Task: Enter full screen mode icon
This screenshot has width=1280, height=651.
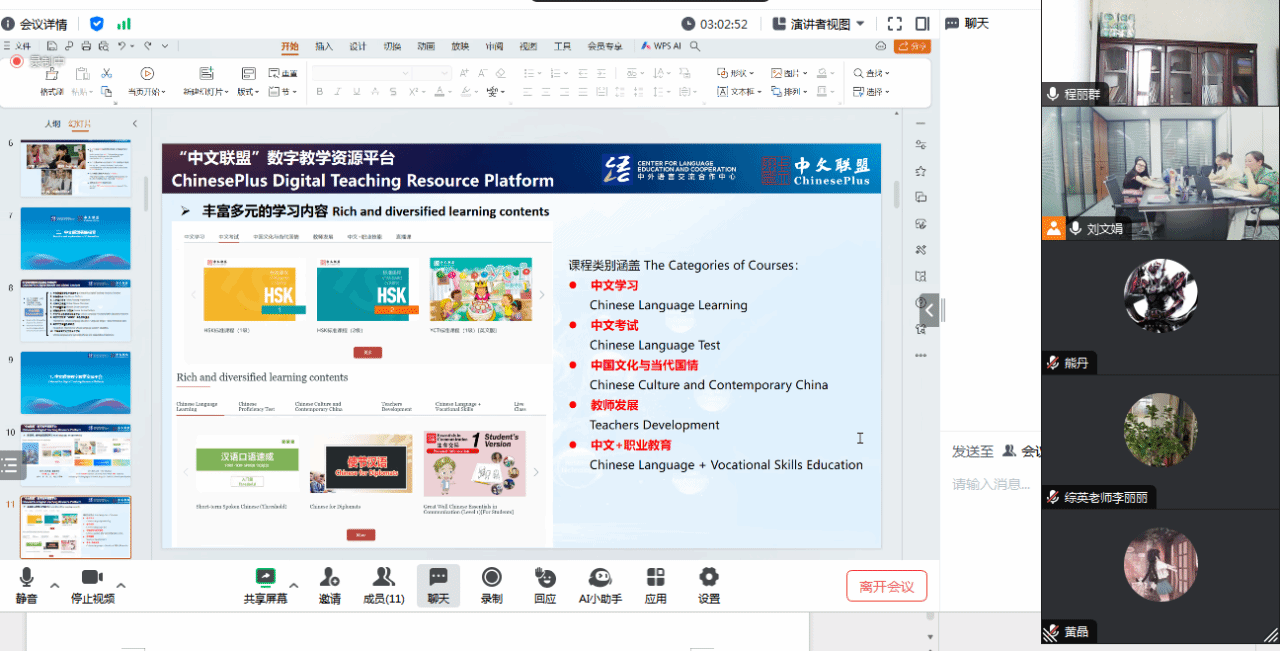Action: click(895, 24)
